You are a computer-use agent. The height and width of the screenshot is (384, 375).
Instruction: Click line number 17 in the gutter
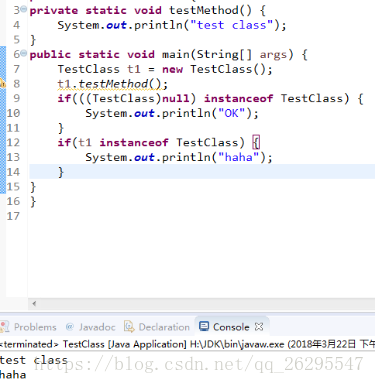click(13, 216)
